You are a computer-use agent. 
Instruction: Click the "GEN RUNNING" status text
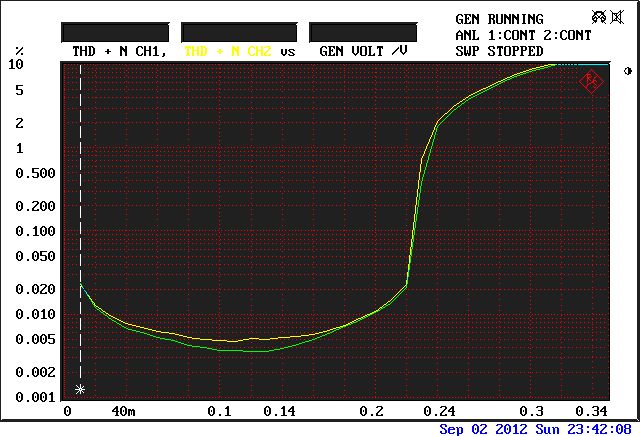coord(499,19)
